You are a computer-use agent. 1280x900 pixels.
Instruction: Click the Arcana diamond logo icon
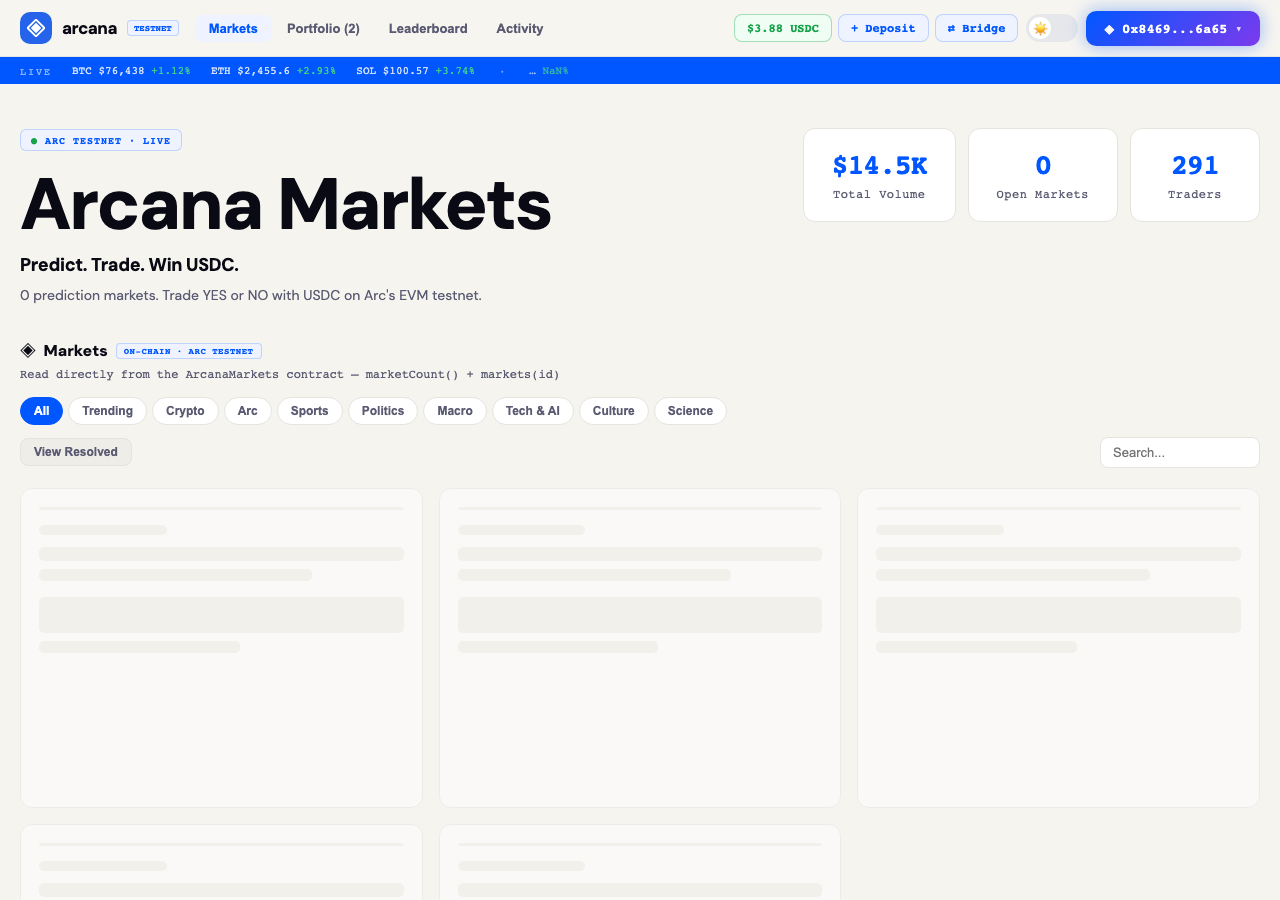pyautogui.click(x=36, y=28)
